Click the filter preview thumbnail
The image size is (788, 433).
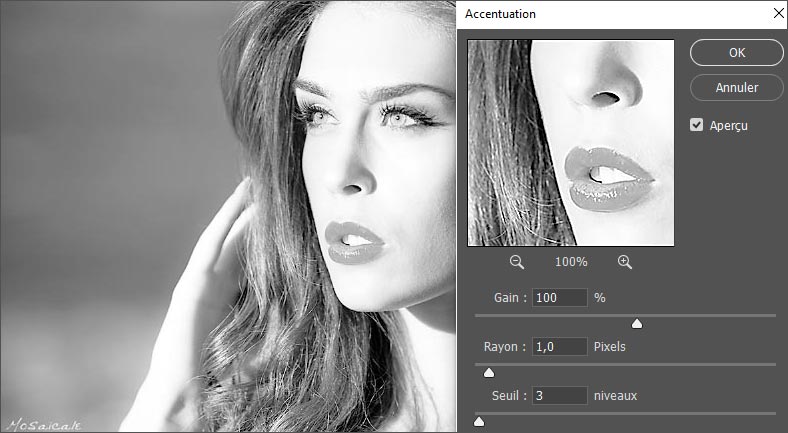pos(571,143)
